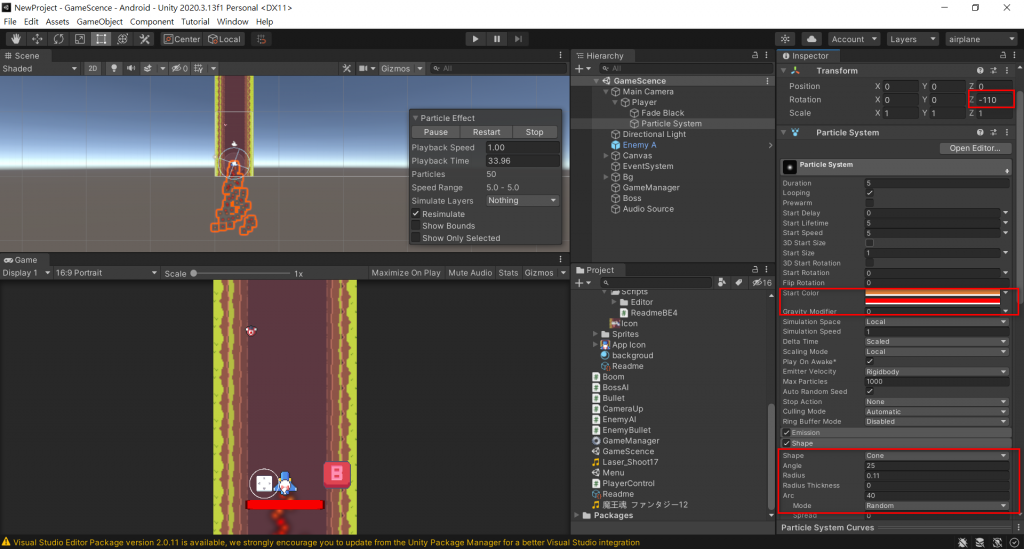This screenshot has width=1024, height=549.
Task: Disable the Shape module checkbox
Action: (786, 443)
